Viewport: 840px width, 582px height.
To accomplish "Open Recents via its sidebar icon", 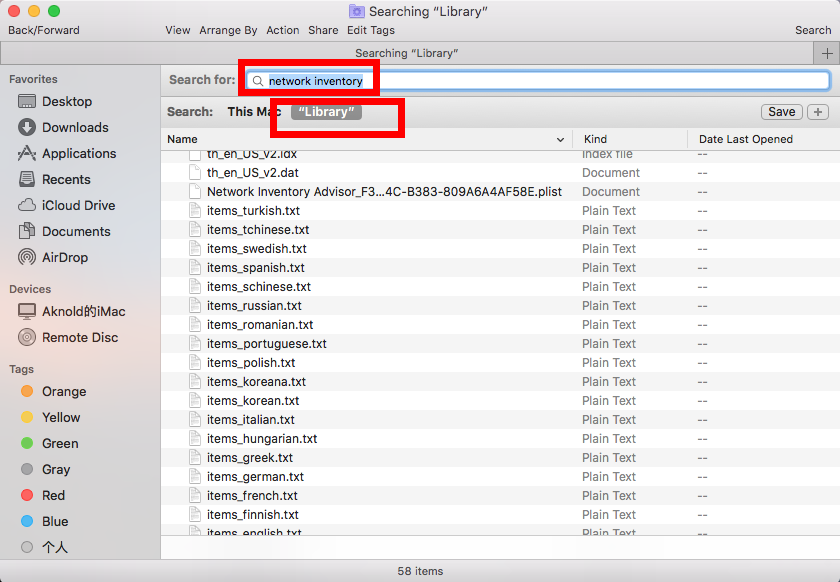I will (27, 180).
